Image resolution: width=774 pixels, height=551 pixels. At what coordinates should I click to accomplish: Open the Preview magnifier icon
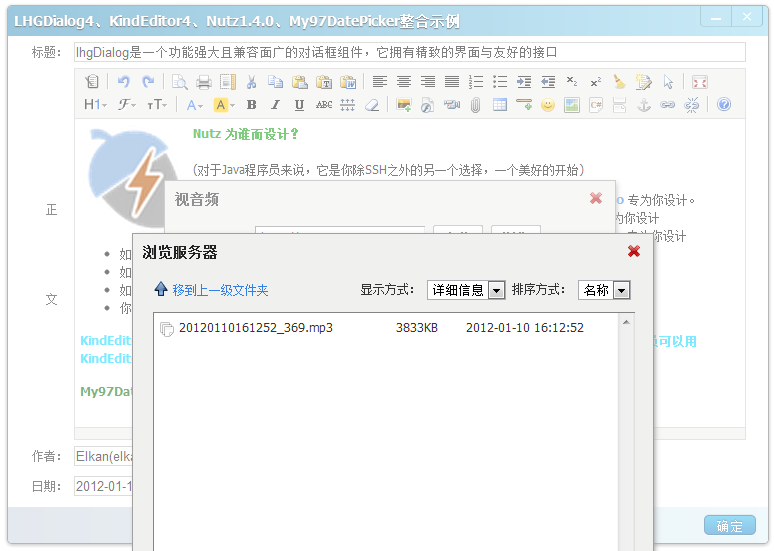coord(179,81)
